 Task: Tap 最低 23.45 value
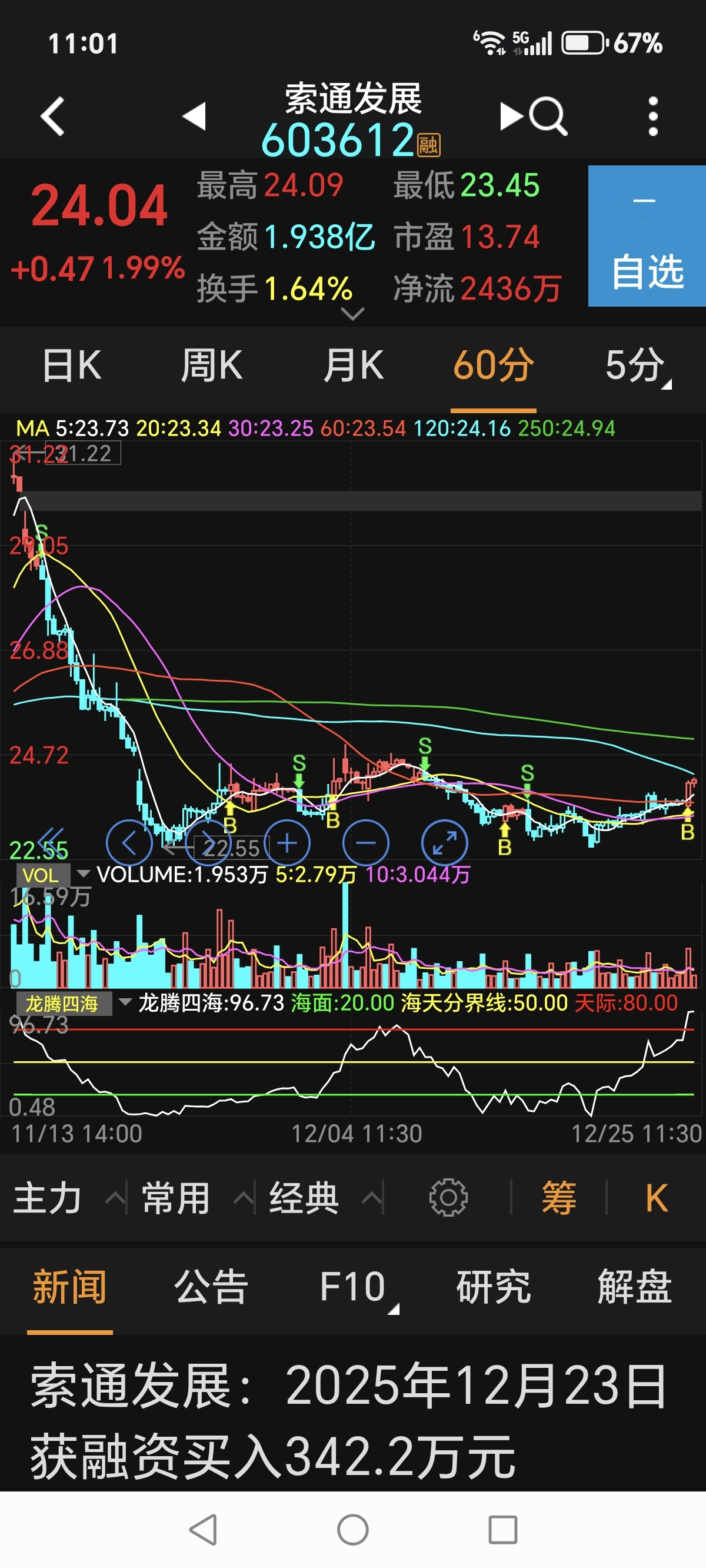tap(499, 185)
